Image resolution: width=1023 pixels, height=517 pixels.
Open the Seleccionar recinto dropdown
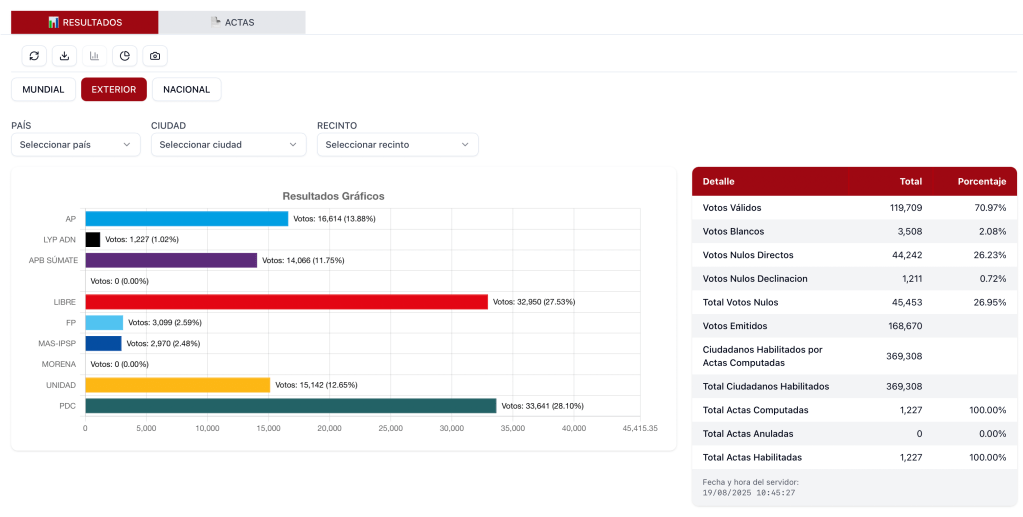[397, 145]
